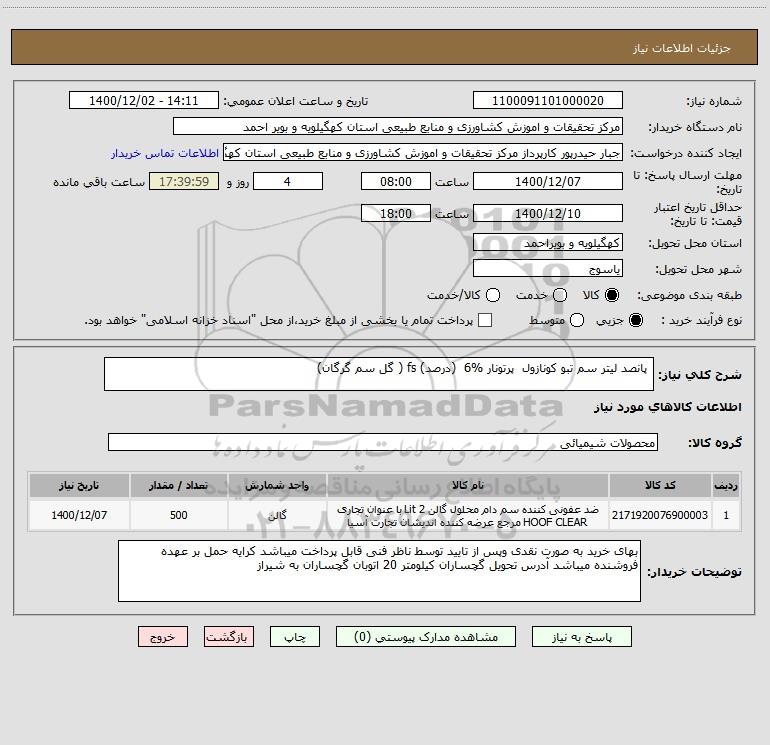Click the تعداد / مقدار column header
Screen dimensions: 770x745
(x=178, y=485)
